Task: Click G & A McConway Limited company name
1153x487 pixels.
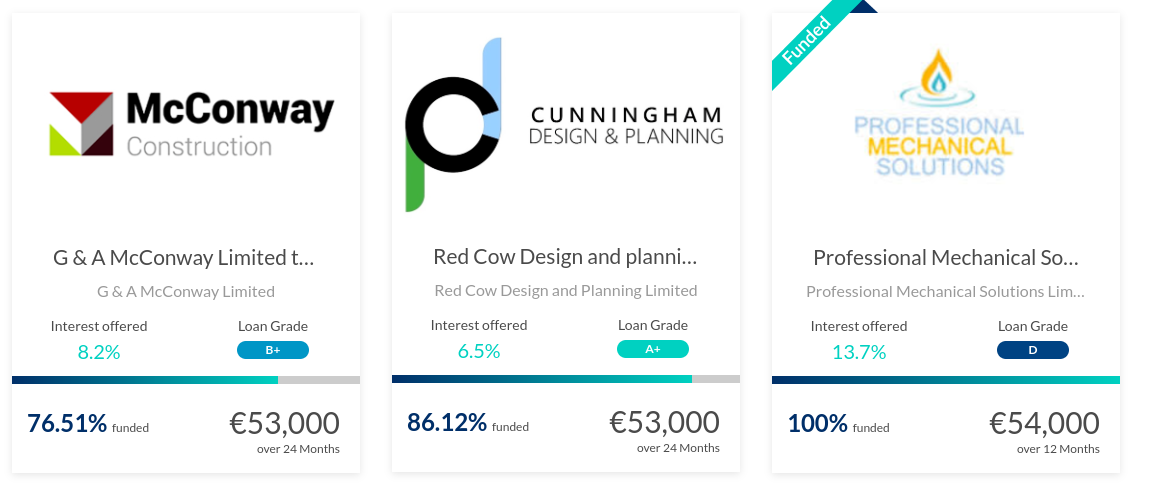Action: 186,291
